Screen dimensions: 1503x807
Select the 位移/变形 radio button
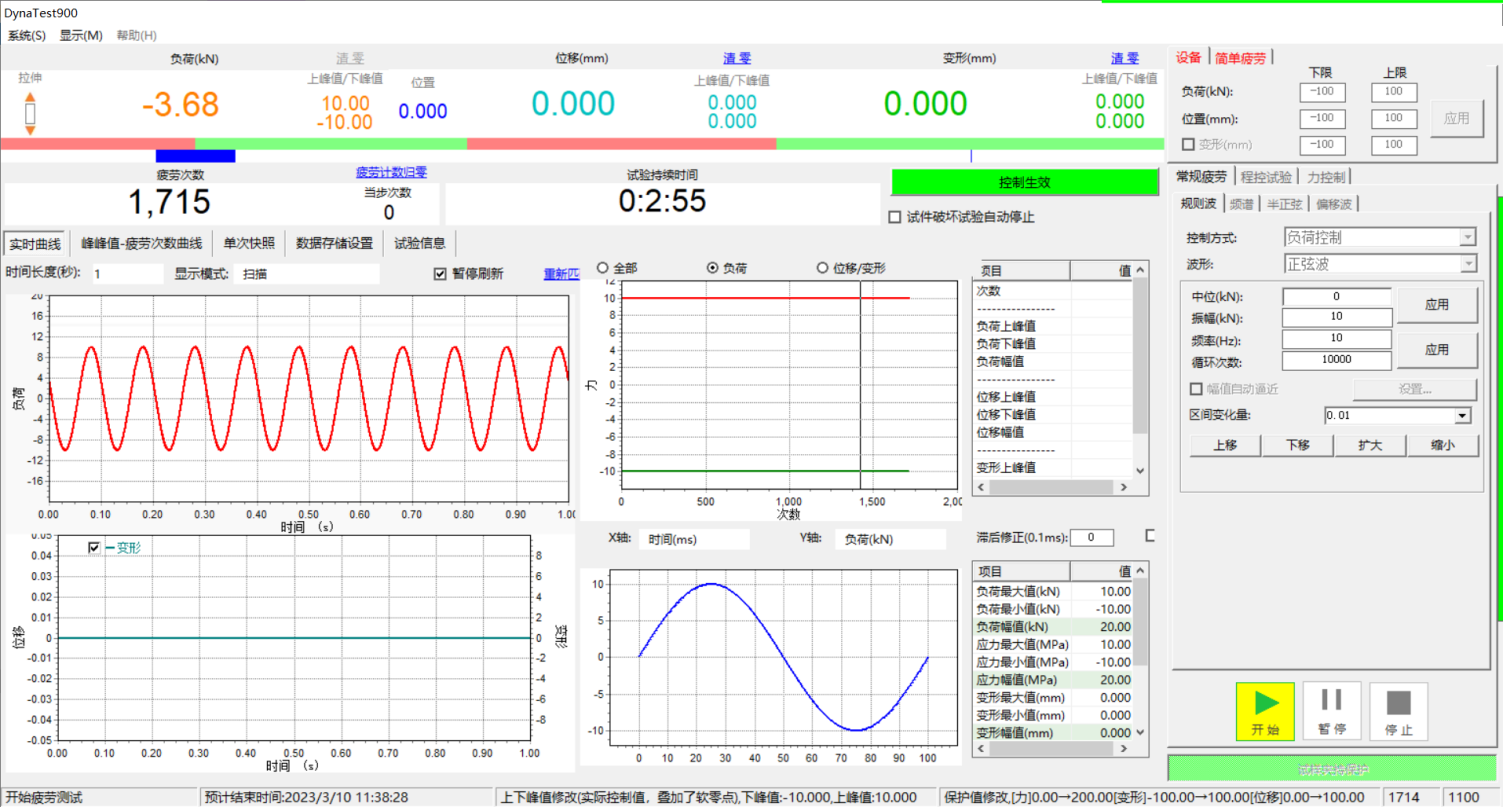[822, 268]
